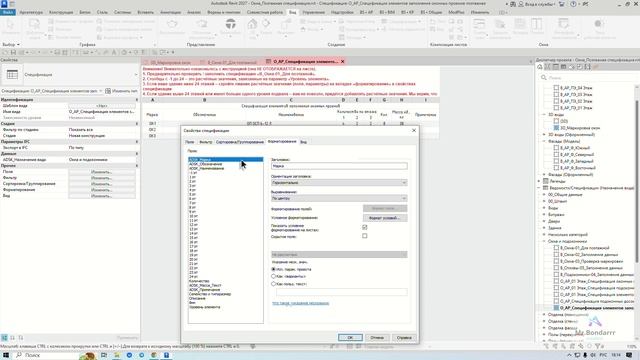This screenshot has width=640, height=360.
Task: Open the type selector dropdown arrow in Свойства
Action: click(x=136, y=75)
